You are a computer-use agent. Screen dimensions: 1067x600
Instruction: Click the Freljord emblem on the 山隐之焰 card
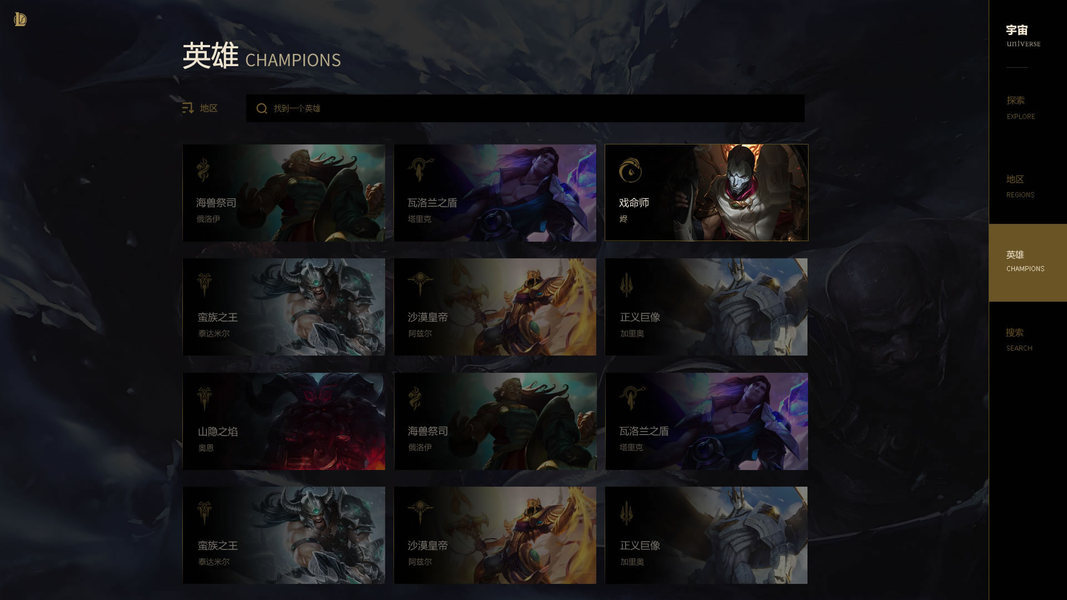click(x=204, y=398)
